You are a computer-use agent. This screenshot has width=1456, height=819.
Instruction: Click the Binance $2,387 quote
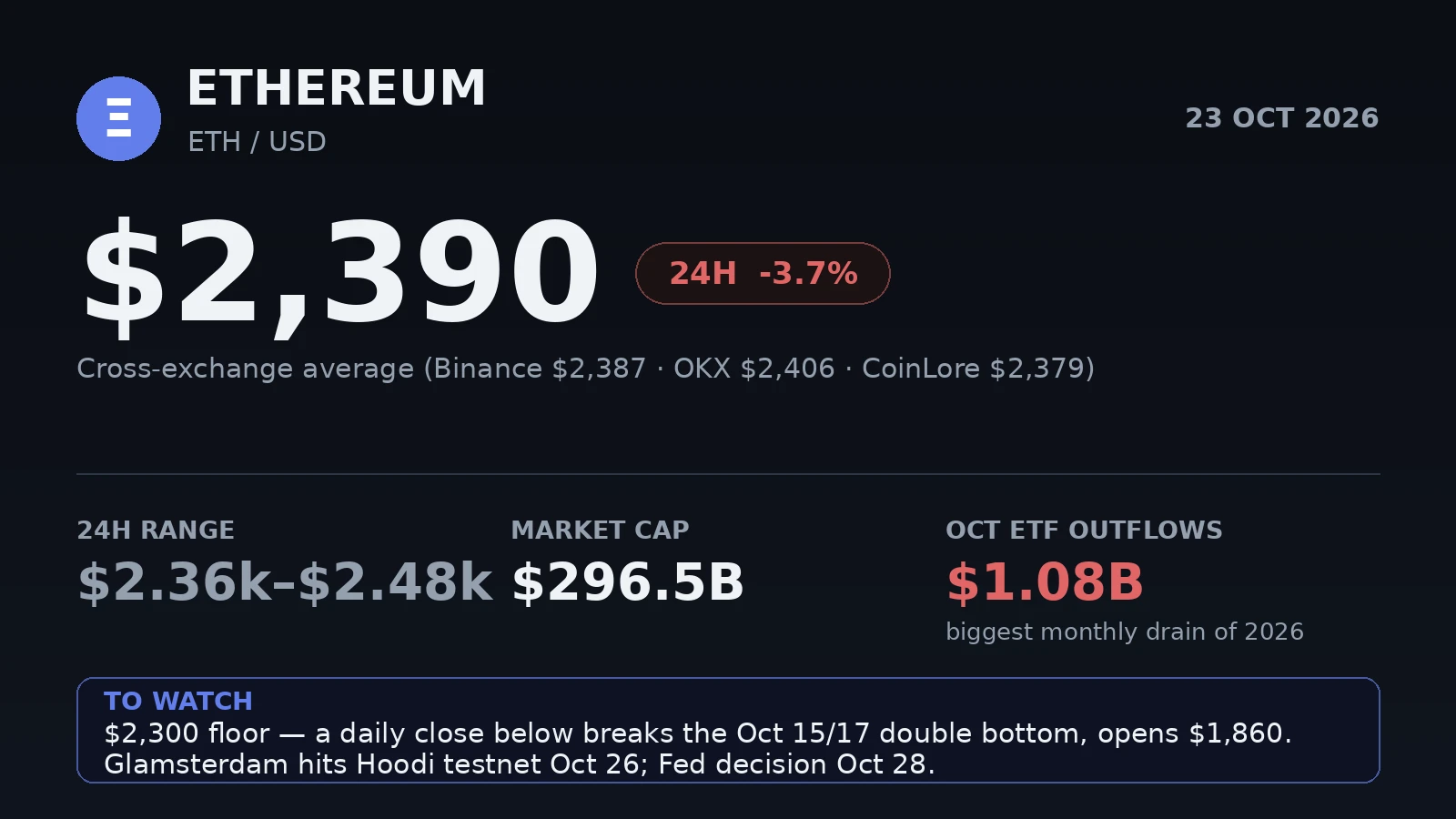click(x=540, y=369)
